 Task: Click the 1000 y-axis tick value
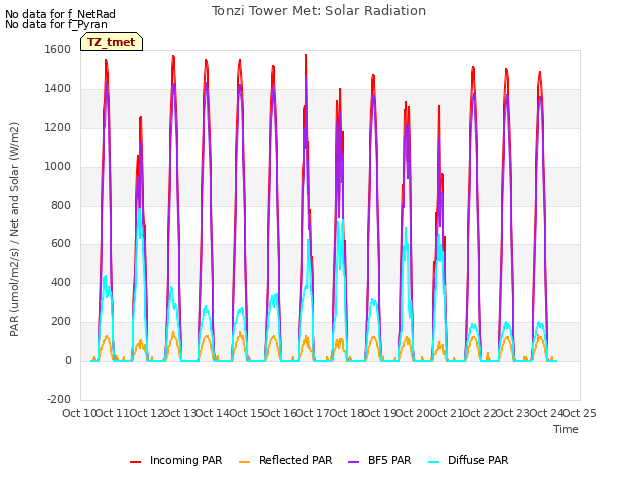tap(58, 166)
